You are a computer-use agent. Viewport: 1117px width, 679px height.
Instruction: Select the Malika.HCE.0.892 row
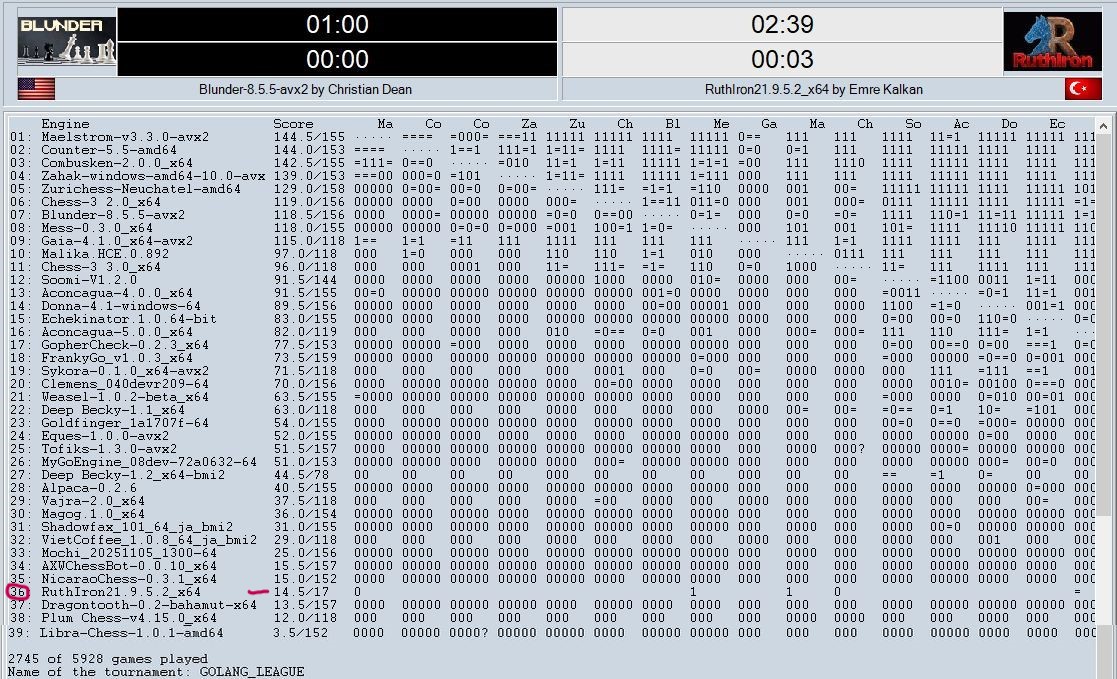coord(552,254)
